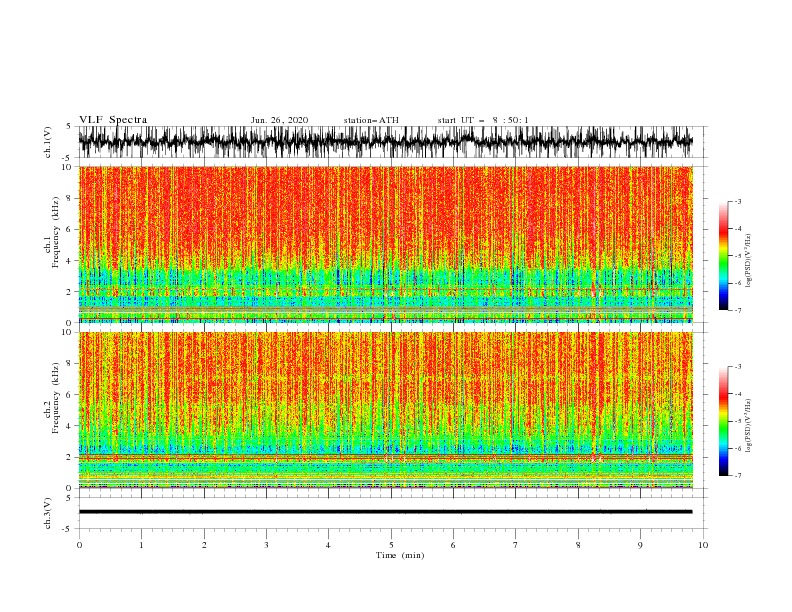Click the "ch.3(V)" axis label
The width and height of the screenshot is (792, 612).
click(48, 513)
